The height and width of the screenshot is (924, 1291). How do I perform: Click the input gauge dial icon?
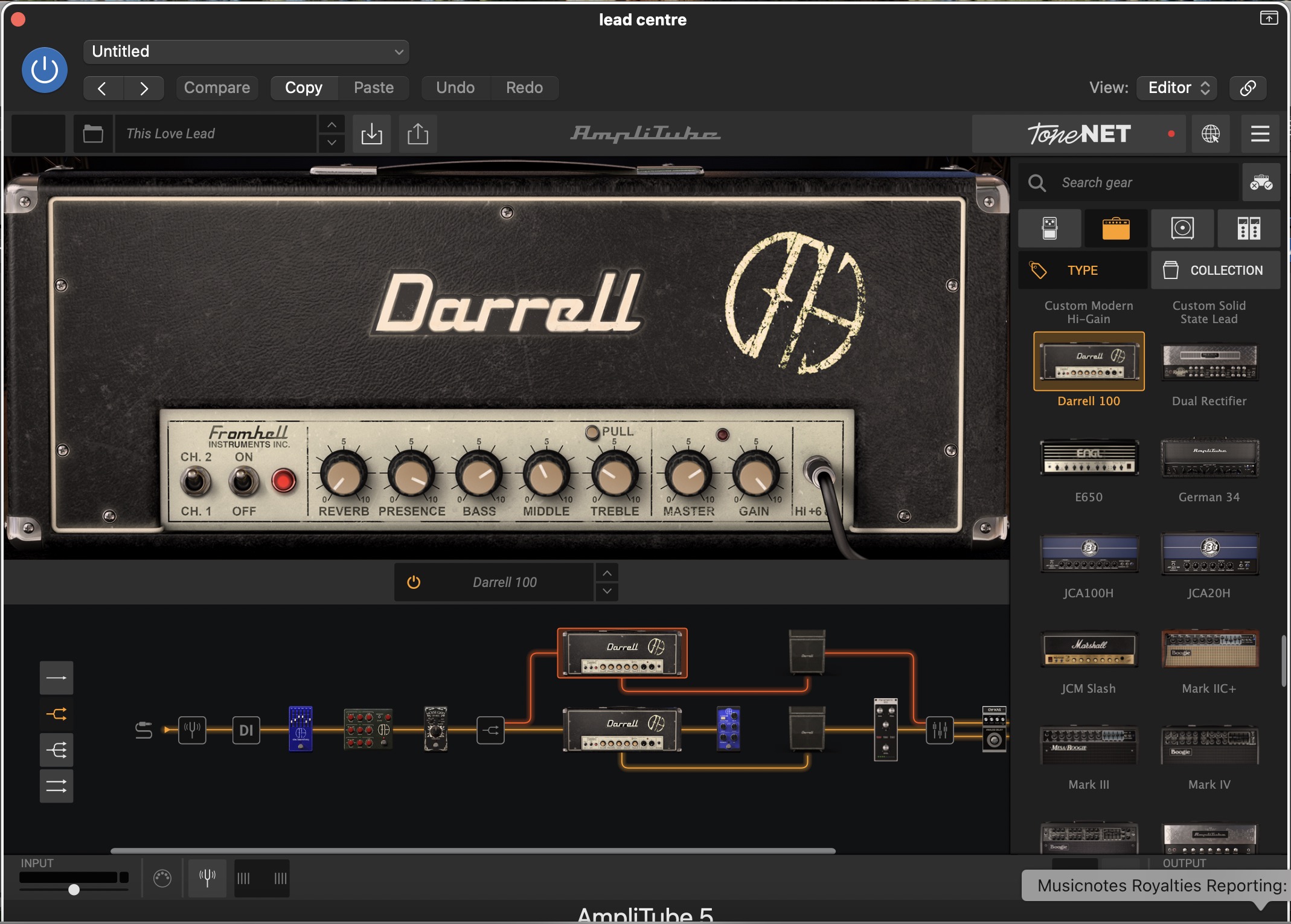(x=162, y=878)
